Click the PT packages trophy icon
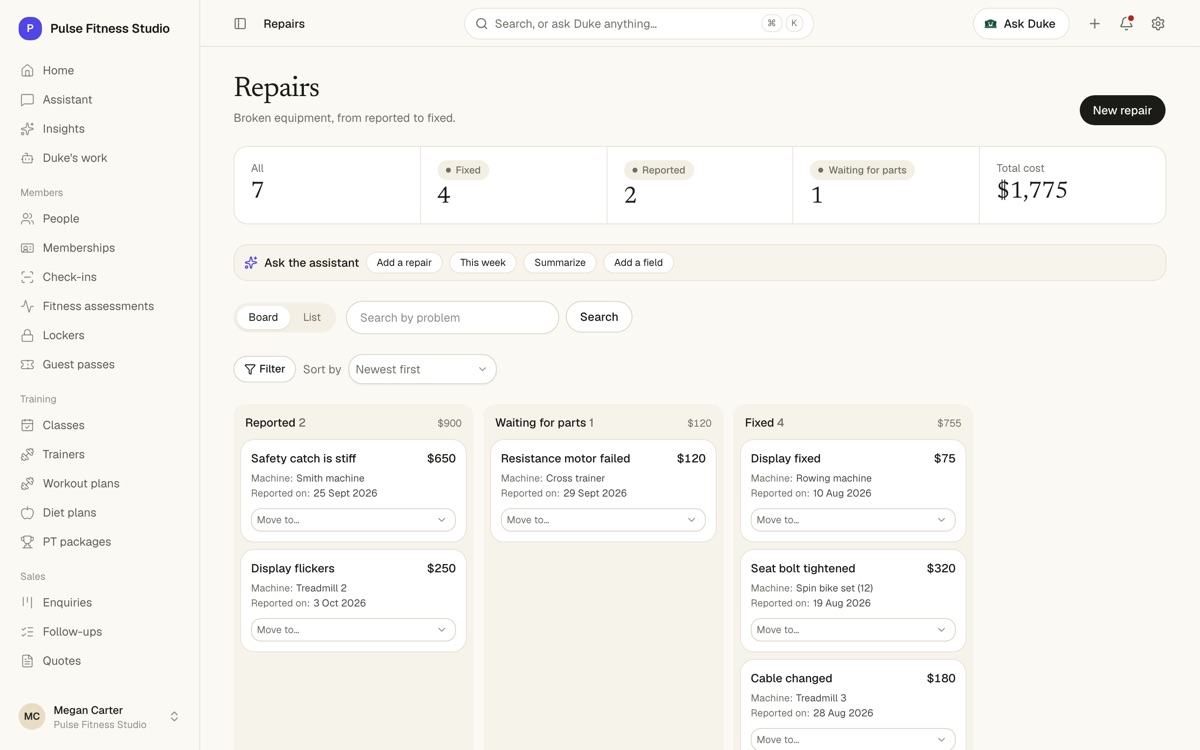The image size is (1200, 750). click(x=27, y=541)
